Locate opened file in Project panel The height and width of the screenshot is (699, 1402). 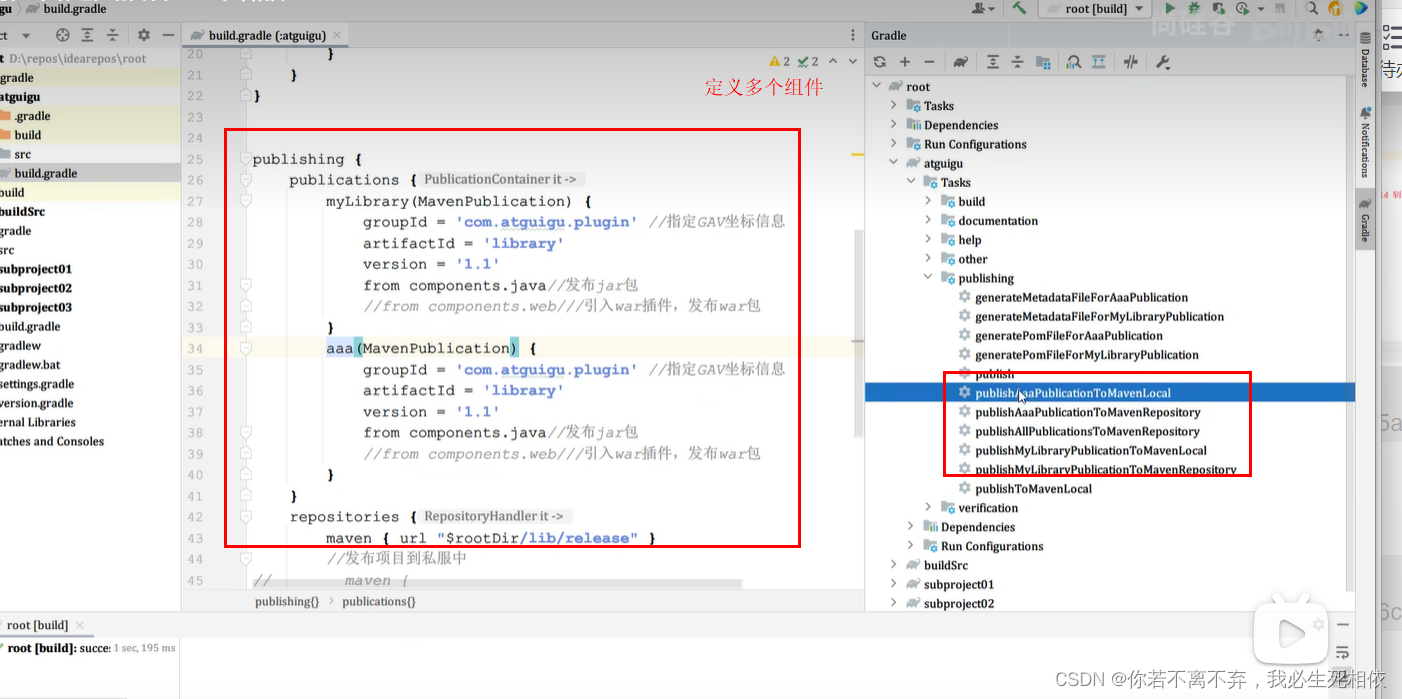point(63,35)
